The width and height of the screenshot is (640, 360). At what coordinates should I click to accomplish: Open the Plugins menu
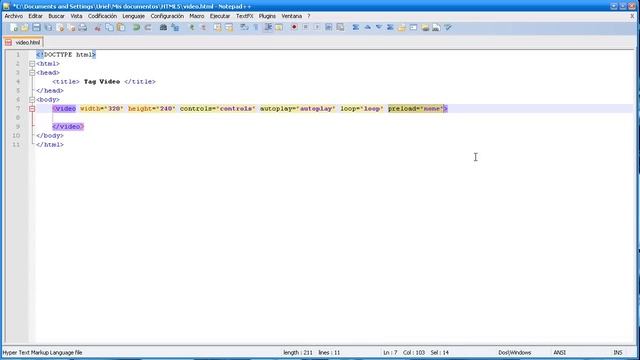[267, 16]
